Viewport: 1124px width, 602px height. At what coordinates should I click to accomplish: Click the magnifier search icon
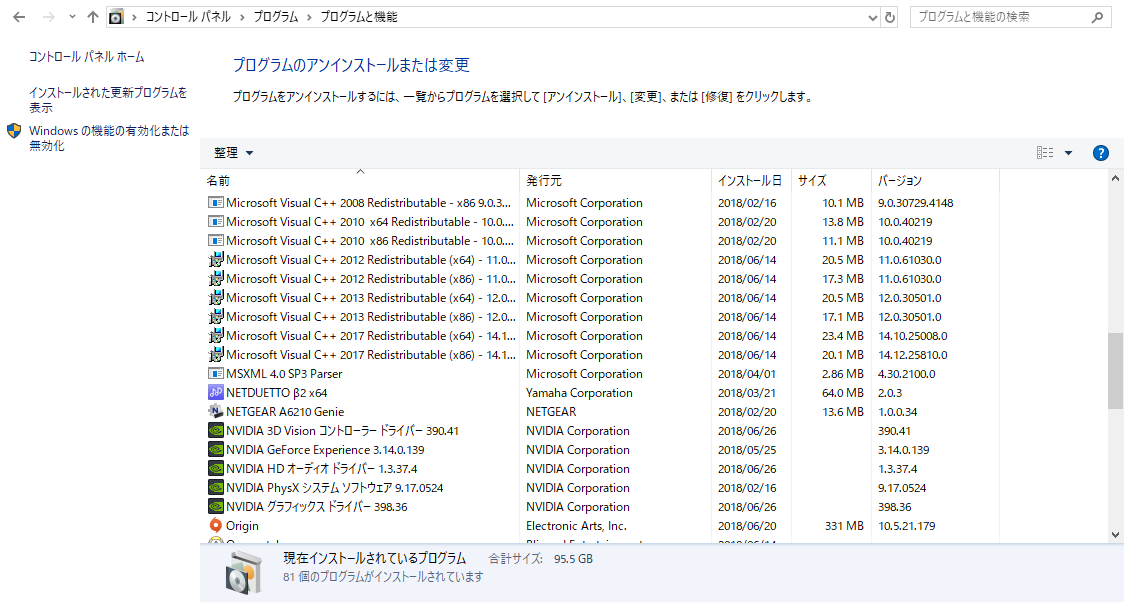[1097, 17]
